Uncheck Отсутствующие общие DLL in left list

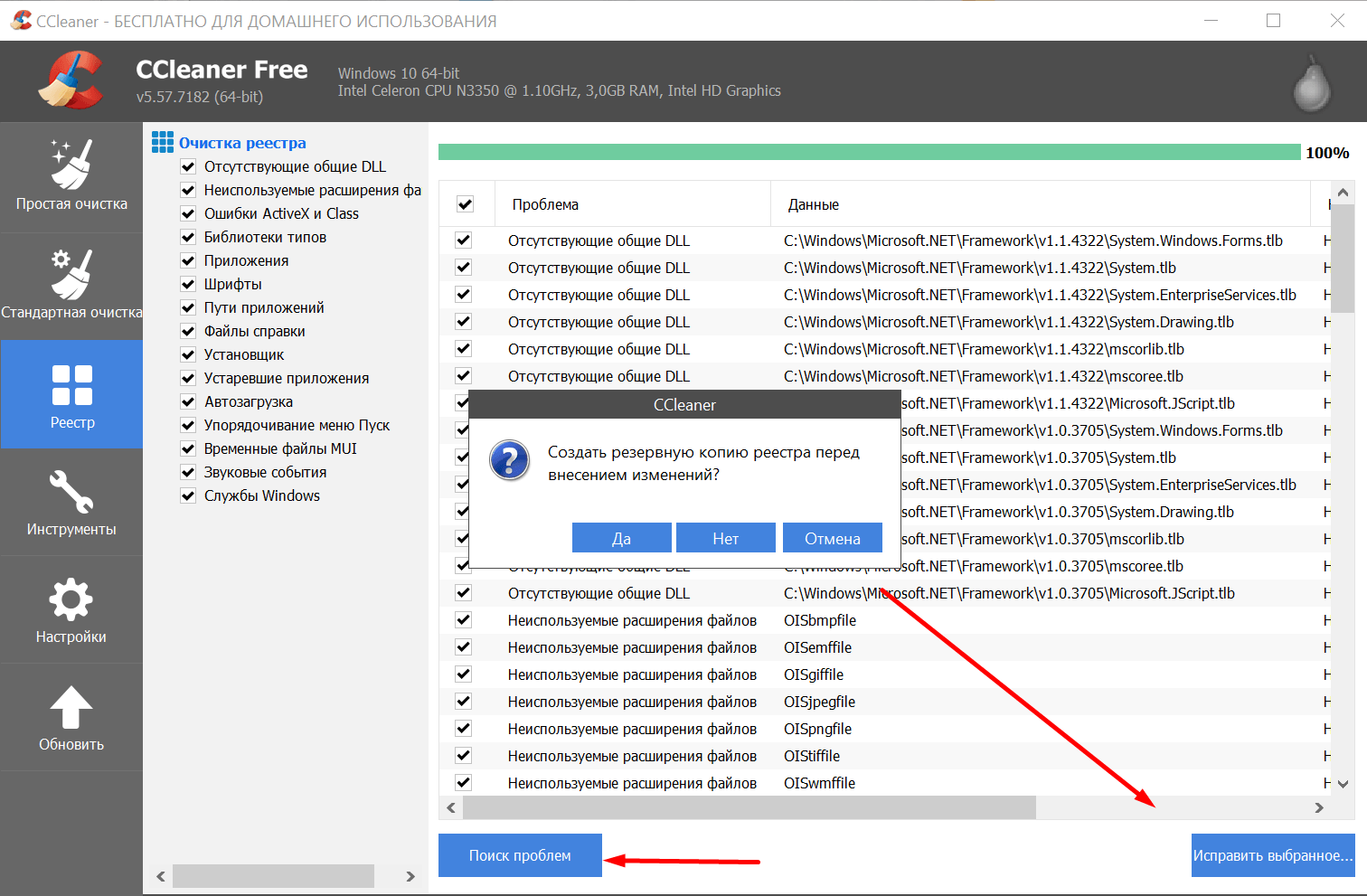click(x=188, y=166)
